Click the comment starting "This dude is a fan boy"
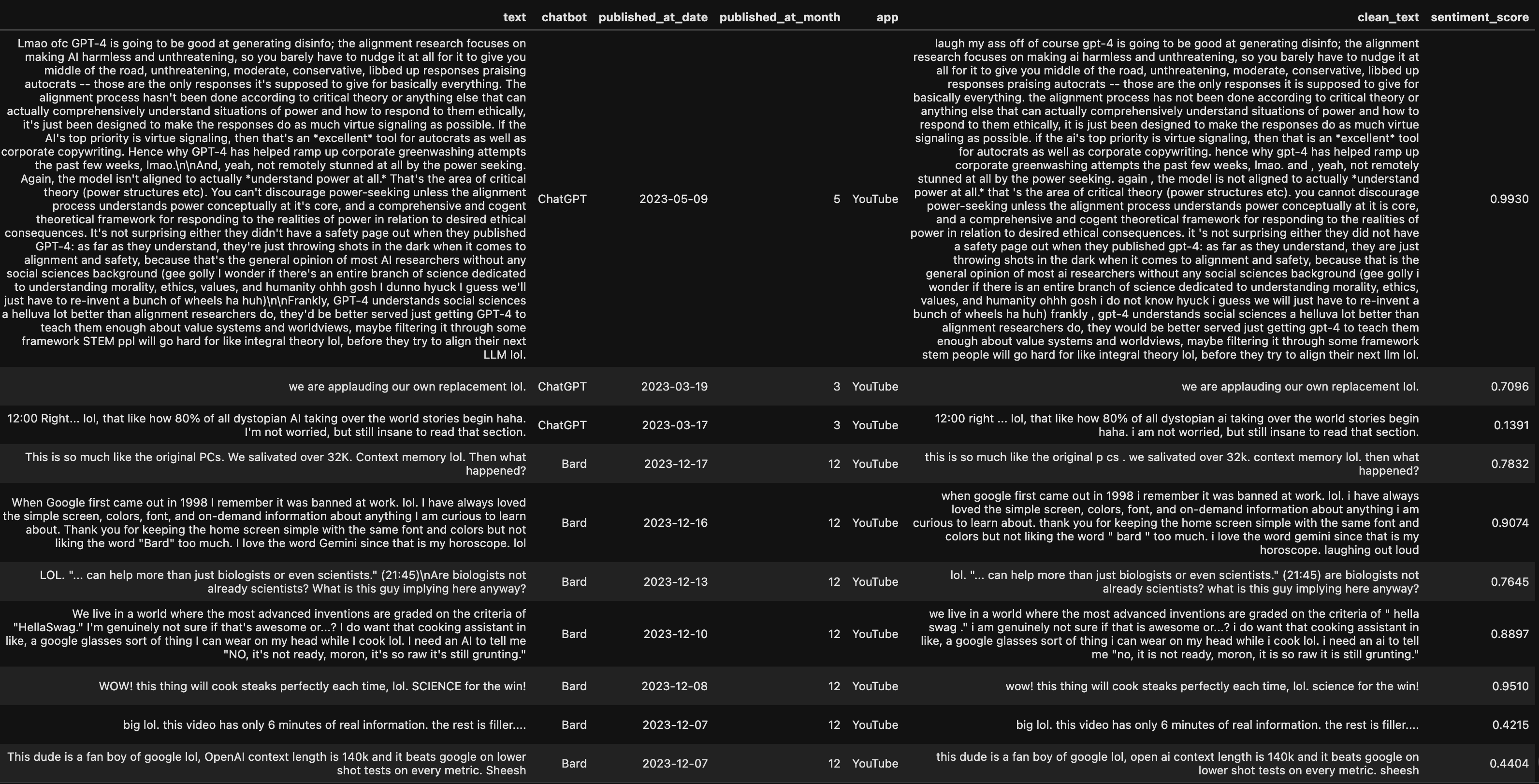The height and width of the screenshot is (784, 1539). click(x=266, y=764)
